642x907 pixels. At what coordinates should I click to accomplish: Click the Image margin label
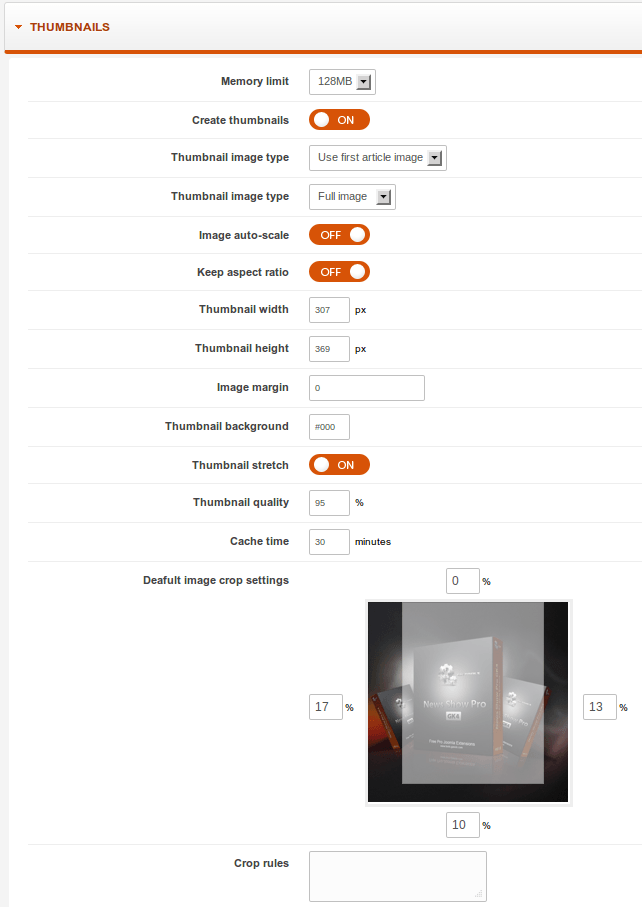tap(252, 388)
